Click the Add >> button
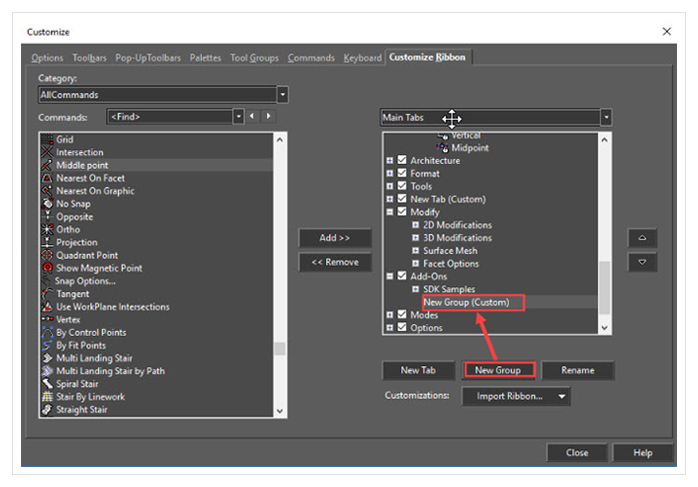The height and width of the screenshot is (487, 698). pos(335,238)
